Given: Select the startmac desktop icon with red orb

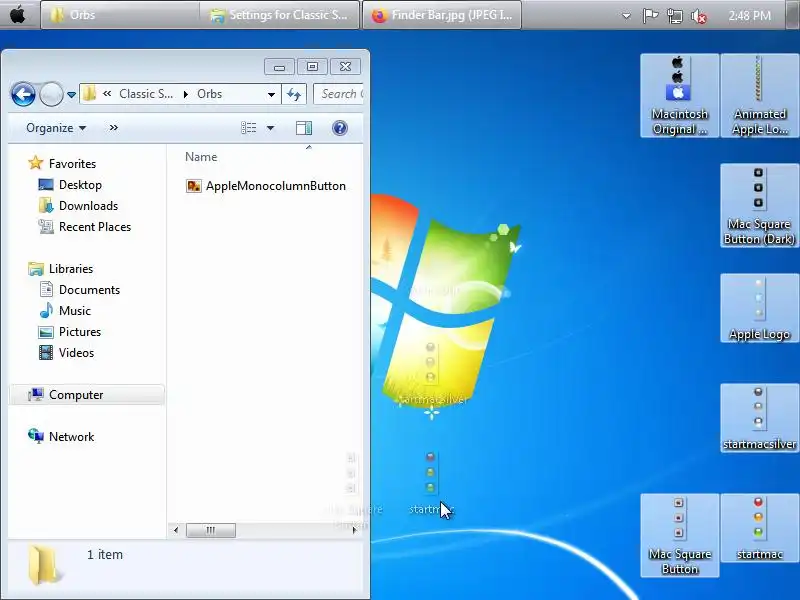Looking at the screenshot, I should pos(759,528).
